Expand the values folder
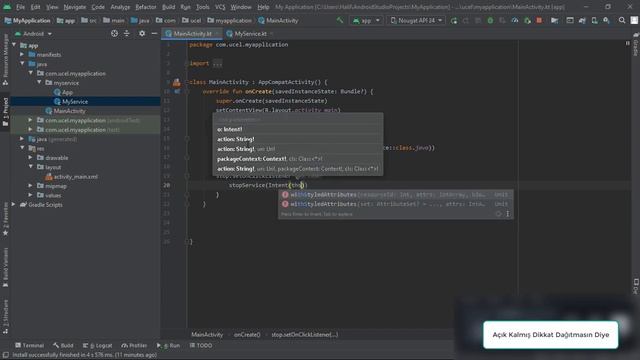Viewport: 640px width, 360px height. [31, 195]
